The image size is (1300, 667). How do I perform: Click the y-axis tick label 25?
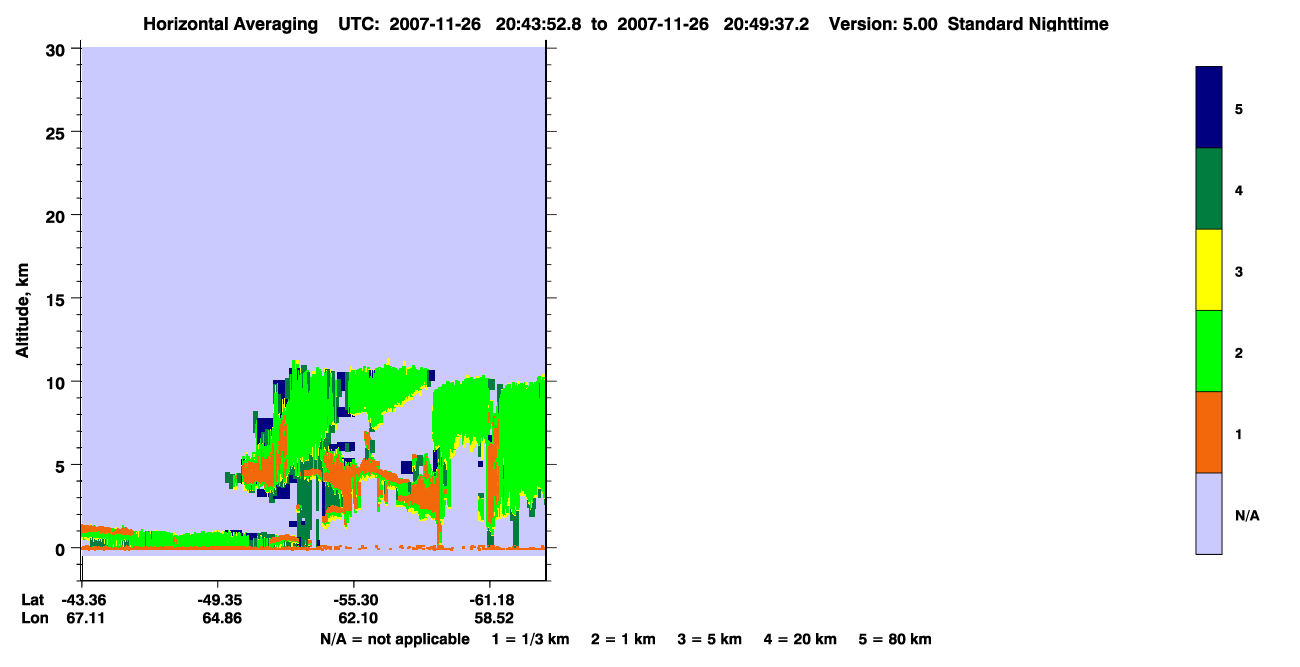(x=58, y=132)
